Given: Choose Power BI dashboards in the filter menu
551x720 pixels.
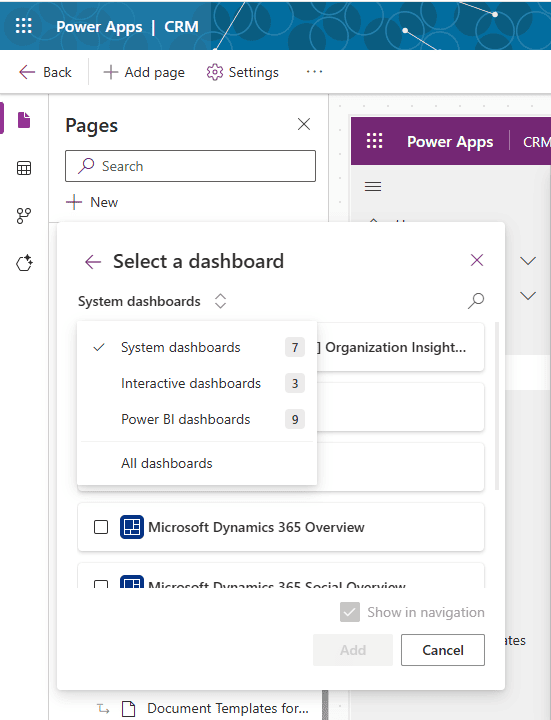Looking at the screenshot, I should coord(197,419).
